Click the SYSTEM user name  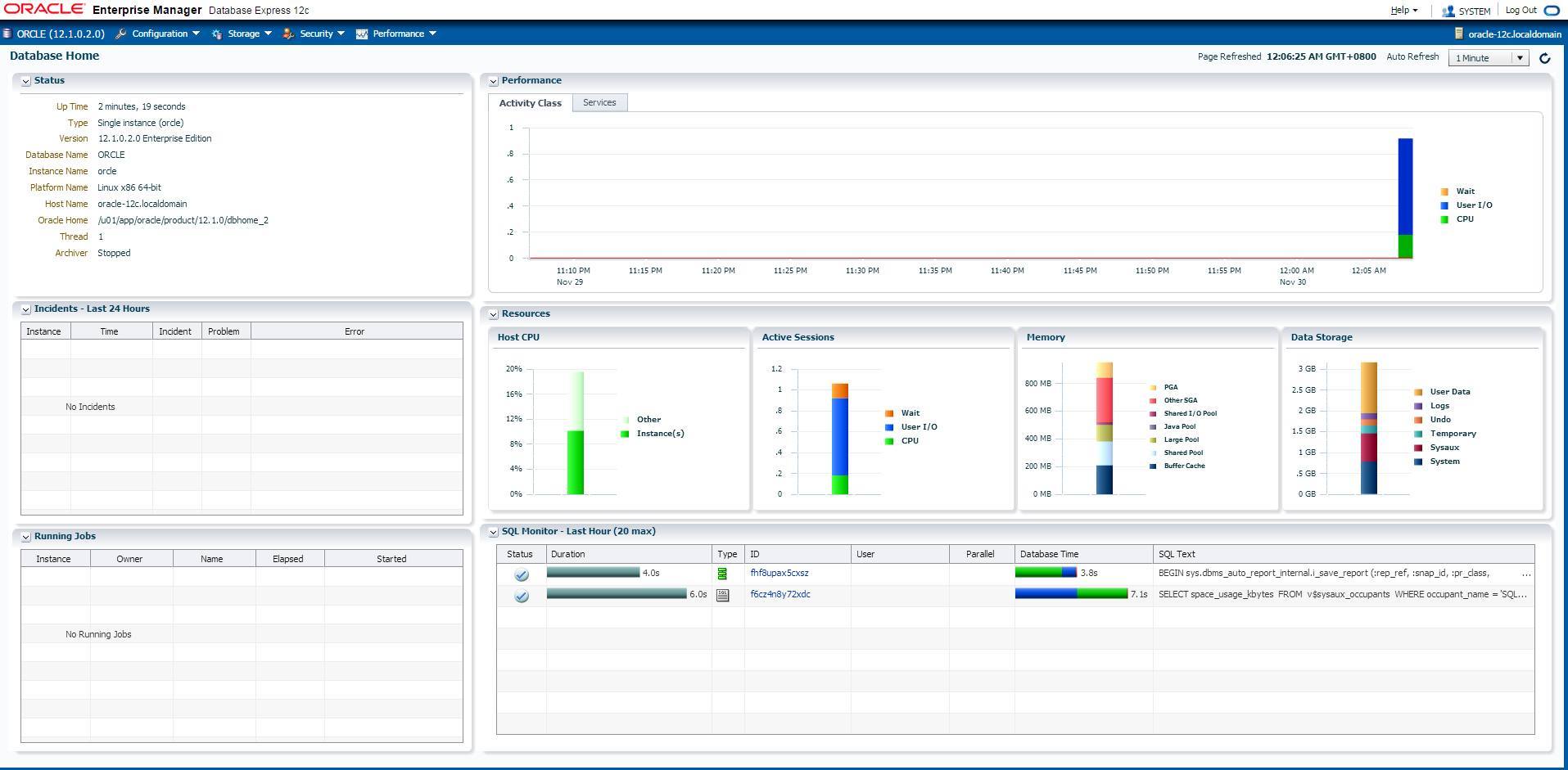(x=1474, y=11)
